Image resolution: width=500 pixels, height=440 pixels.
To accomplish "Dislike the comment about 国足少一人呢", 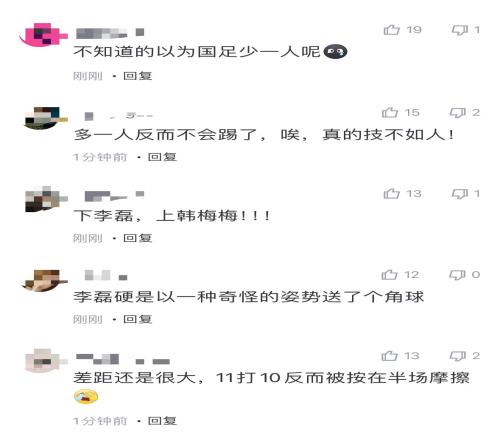I will [460, 30].
